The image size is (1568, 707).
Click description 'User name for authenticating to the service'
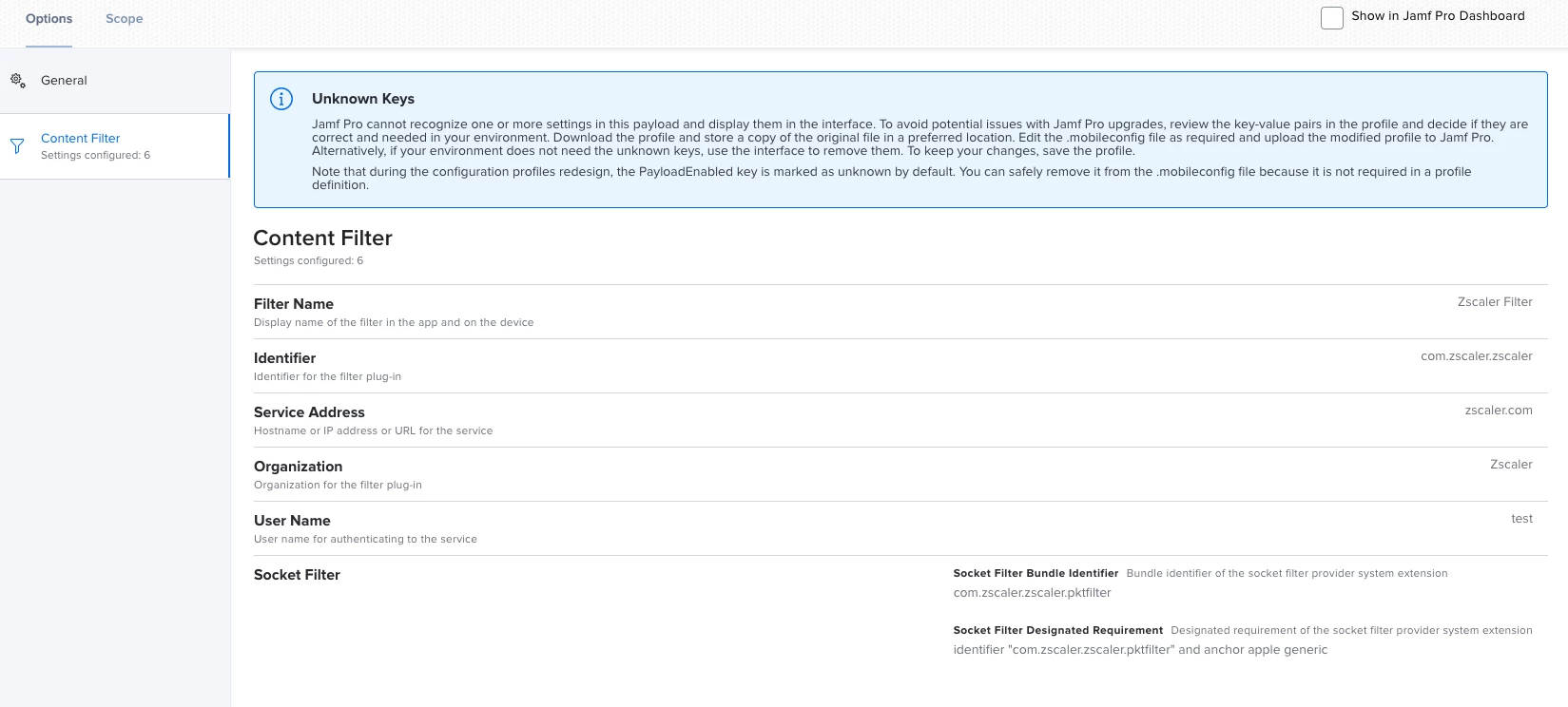click(x=366, y=540)
